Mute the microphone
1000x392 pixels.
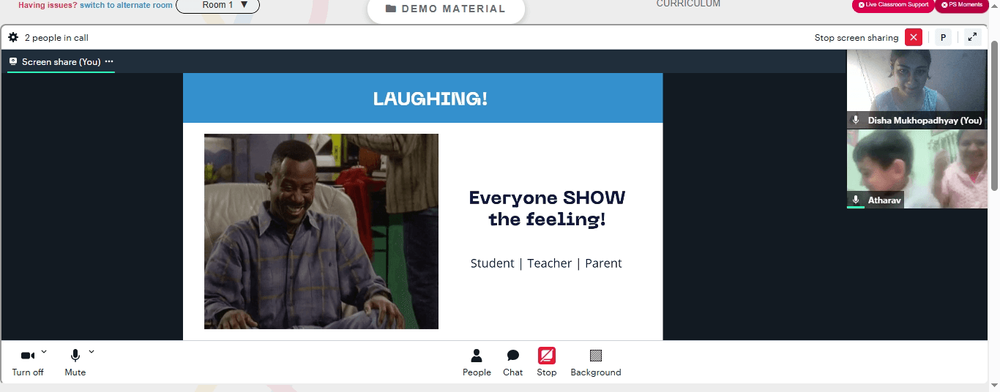(x=75, y=363)
